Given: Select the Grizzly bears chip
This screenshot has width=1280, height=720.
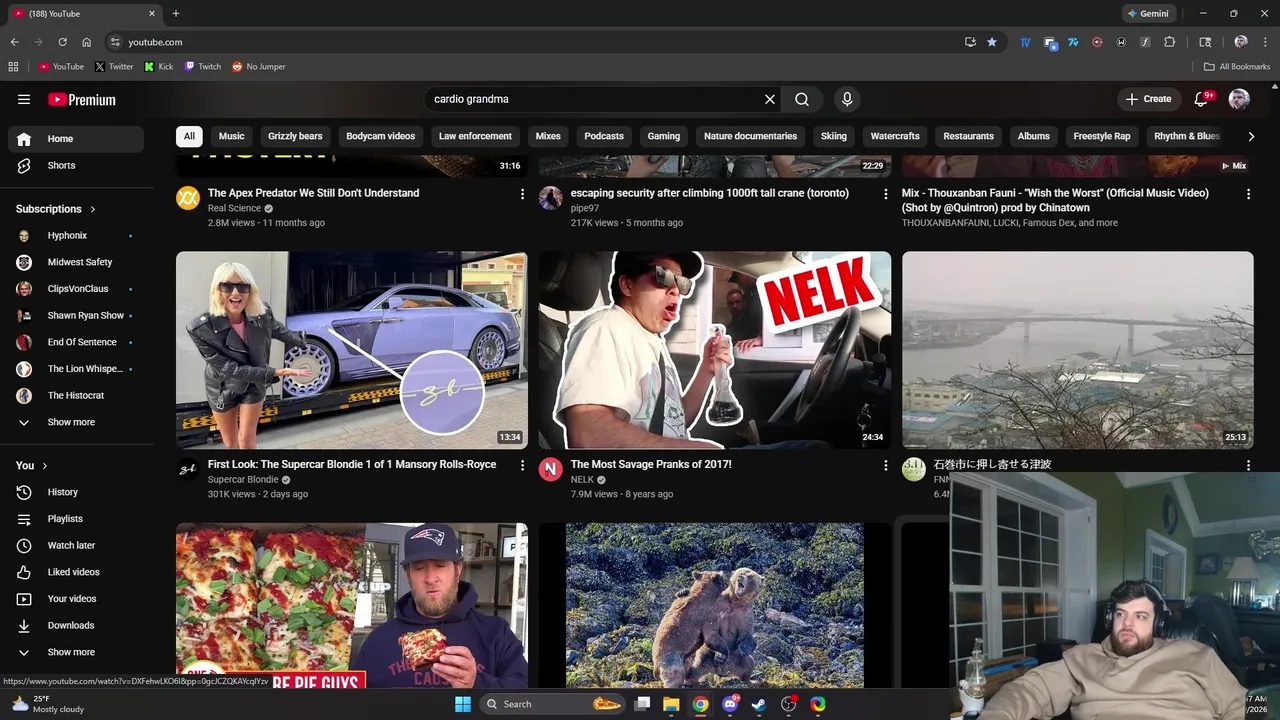Looking at the screenshot, I should [x=295, y=136].
